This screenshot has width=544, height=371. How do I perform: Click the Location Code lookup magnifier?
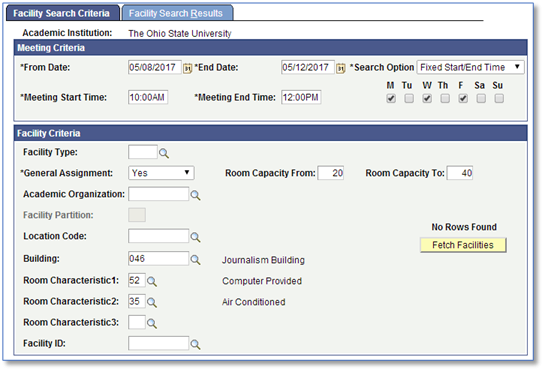point(195,237)
